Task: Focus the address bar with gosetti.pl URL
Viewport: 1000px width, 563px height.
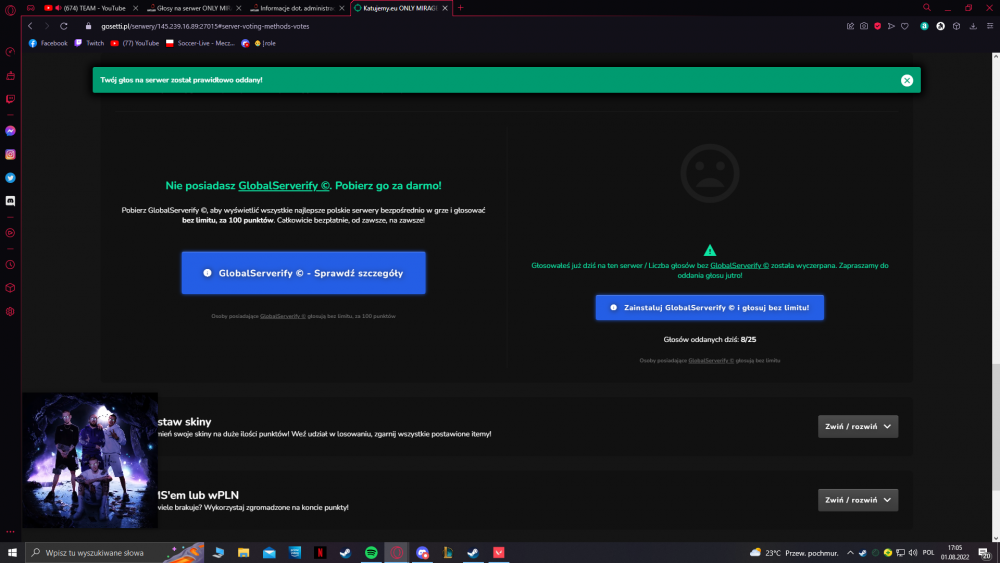Action: tap(205, 26)
